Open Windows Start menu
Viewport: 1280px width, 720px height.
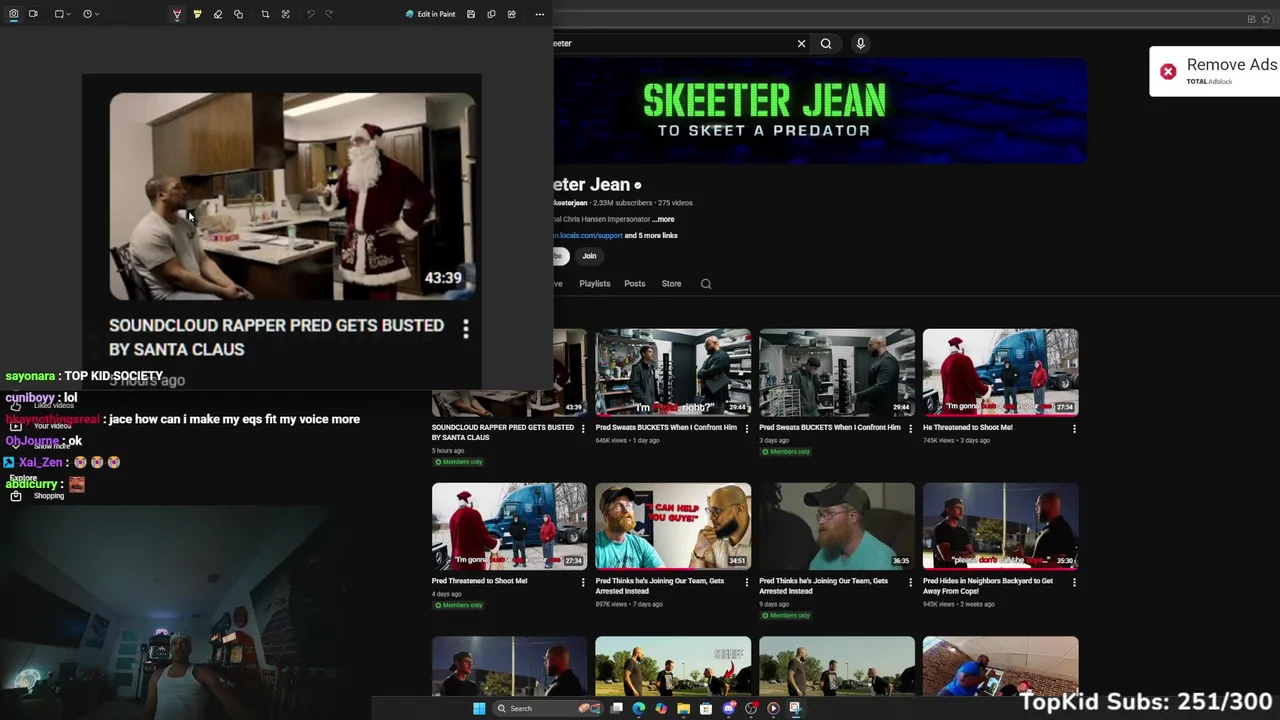click(x=479, y=708)
